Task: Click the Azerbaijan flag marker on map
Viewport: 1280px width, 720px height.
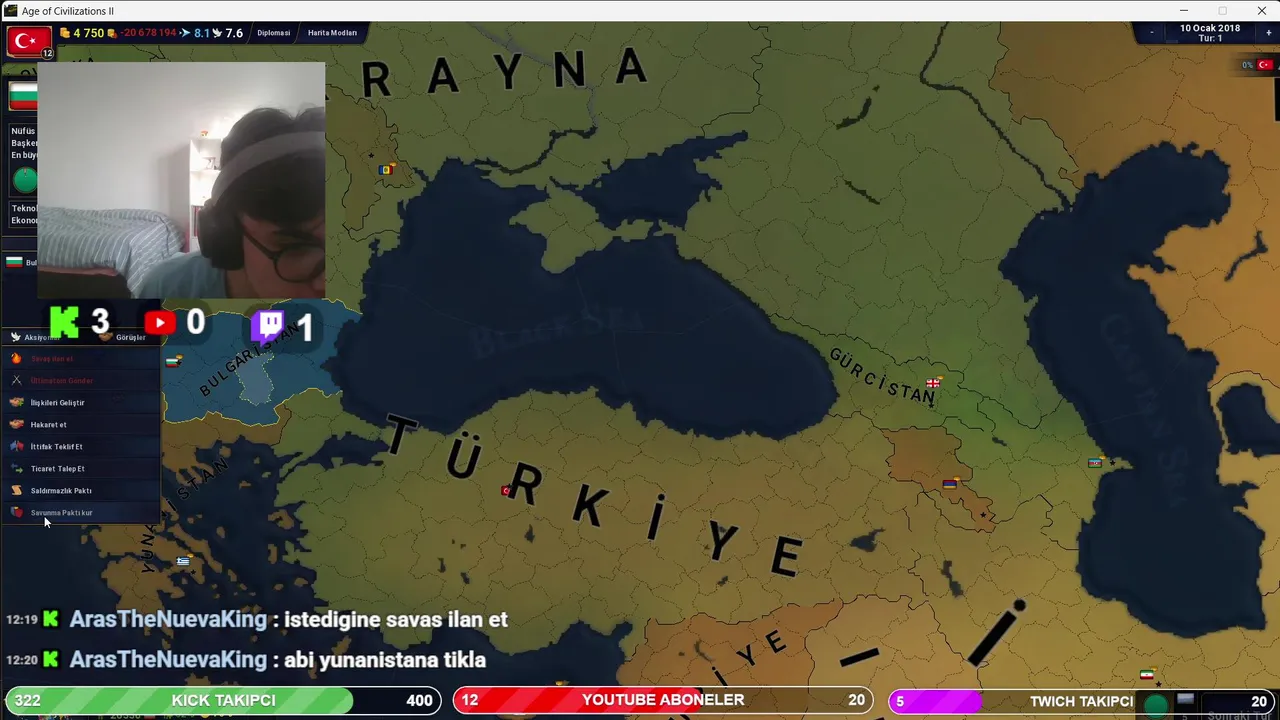Action: [1095, 463]
